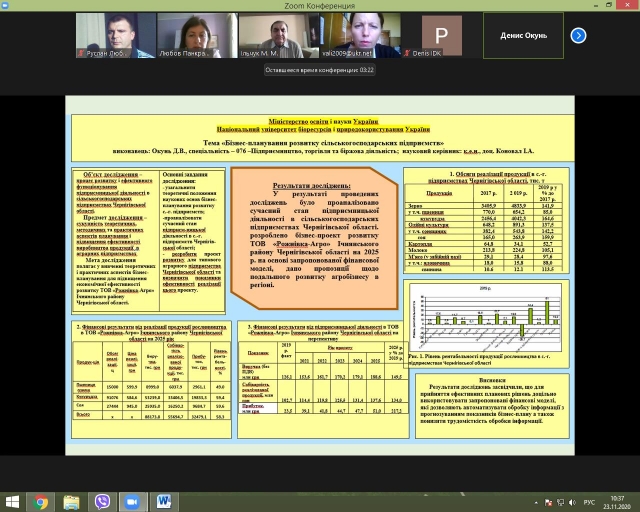Screen dimensions: 640x512
Task: Click 'Висновки' heading on the slide
Action: point(492,380)
